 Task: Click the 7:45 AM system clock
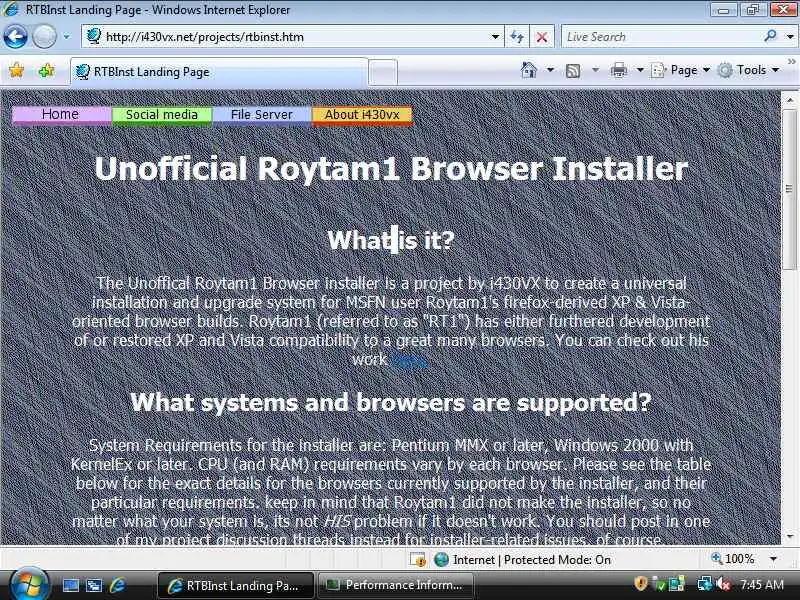pos(762,584)
